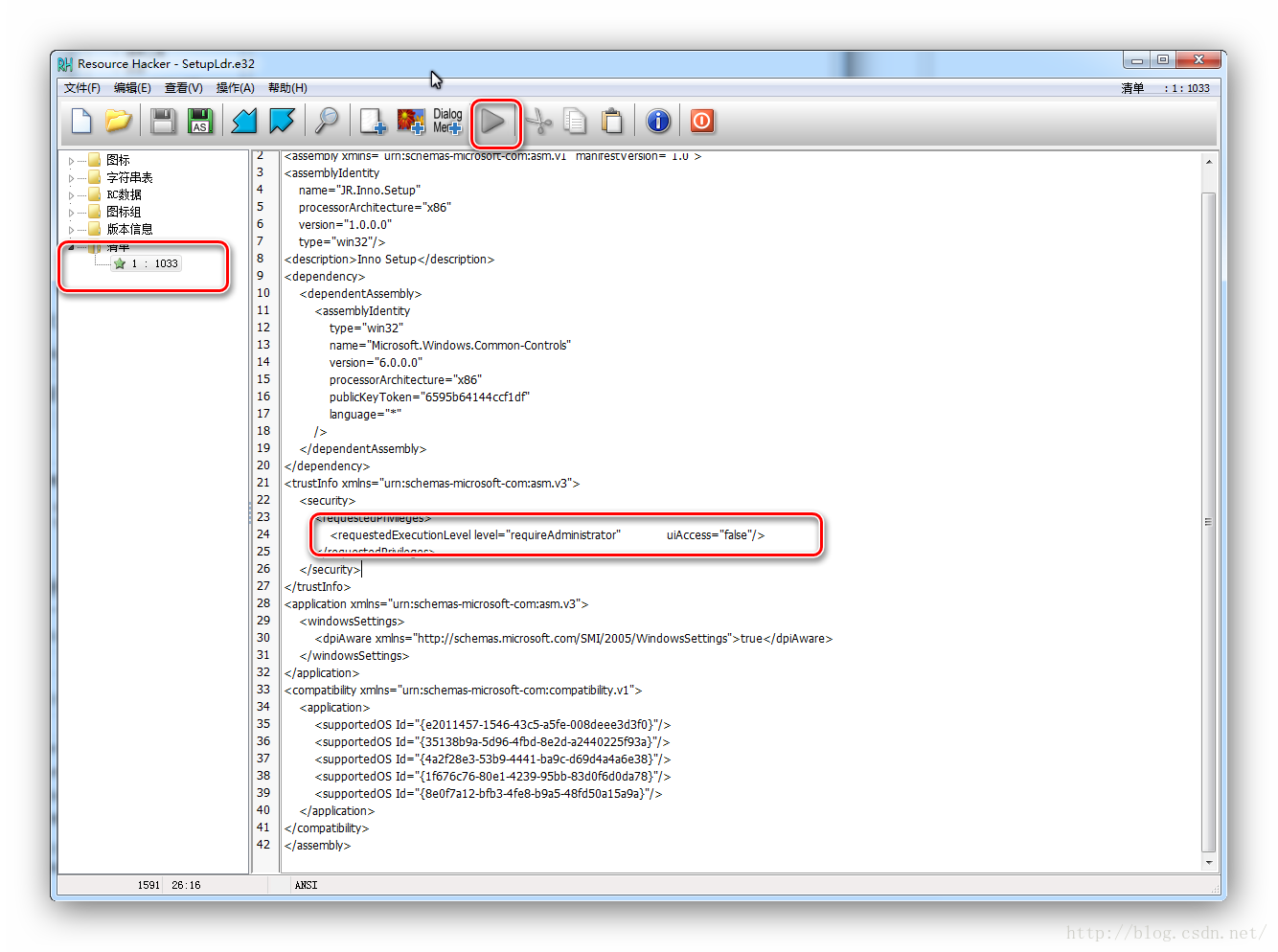The image size is (1278, 952).
Task: Maximize the Resource Hacker window
Action: (1162, 60)
